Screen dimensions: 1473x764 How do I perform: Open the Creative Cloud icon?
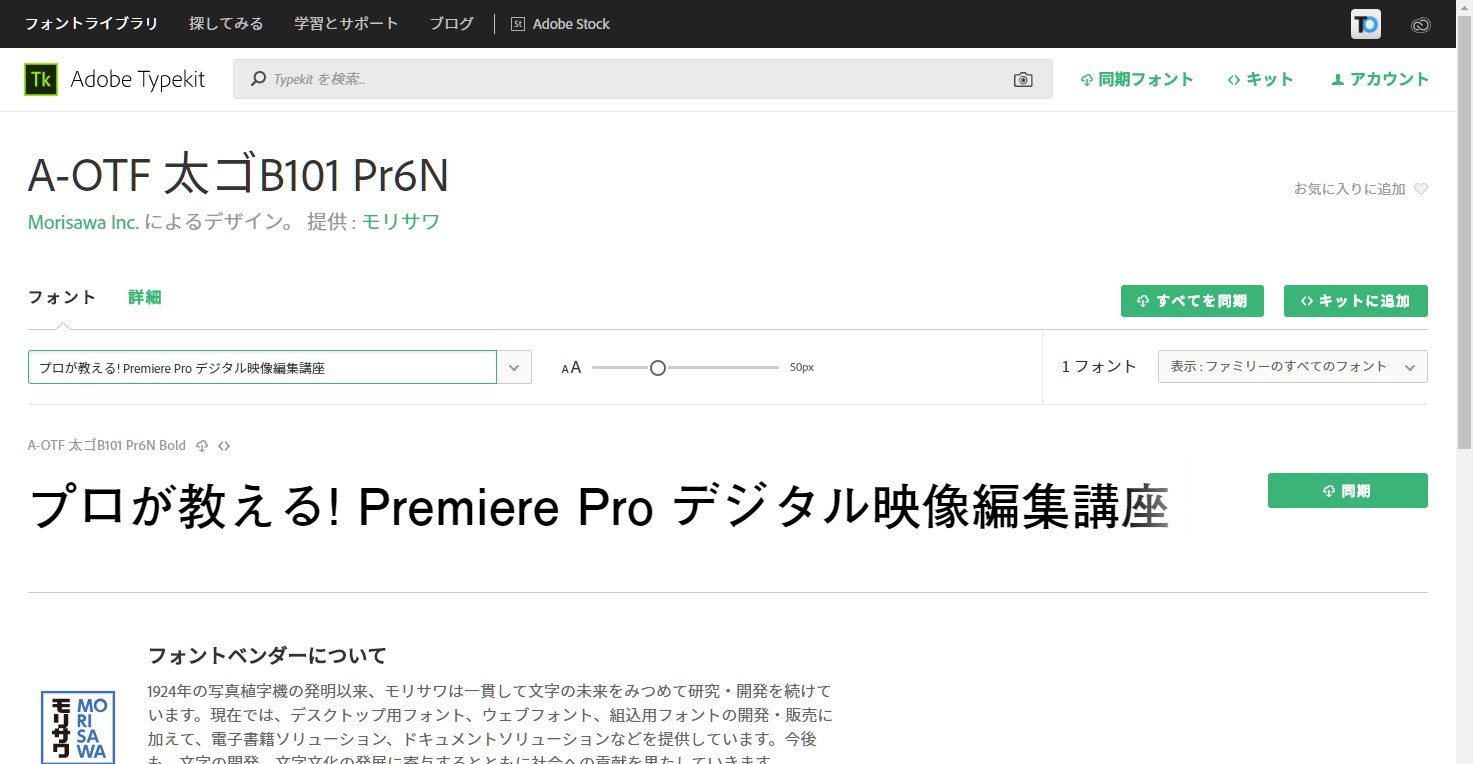(x=1420, y=25)
